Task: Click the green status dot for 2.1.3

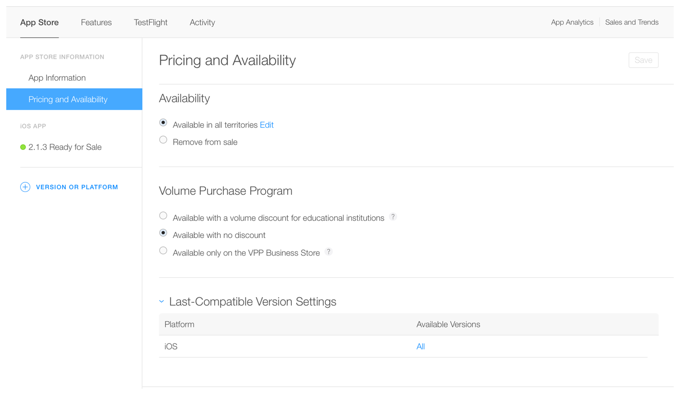Action: [x=23, y=147]
